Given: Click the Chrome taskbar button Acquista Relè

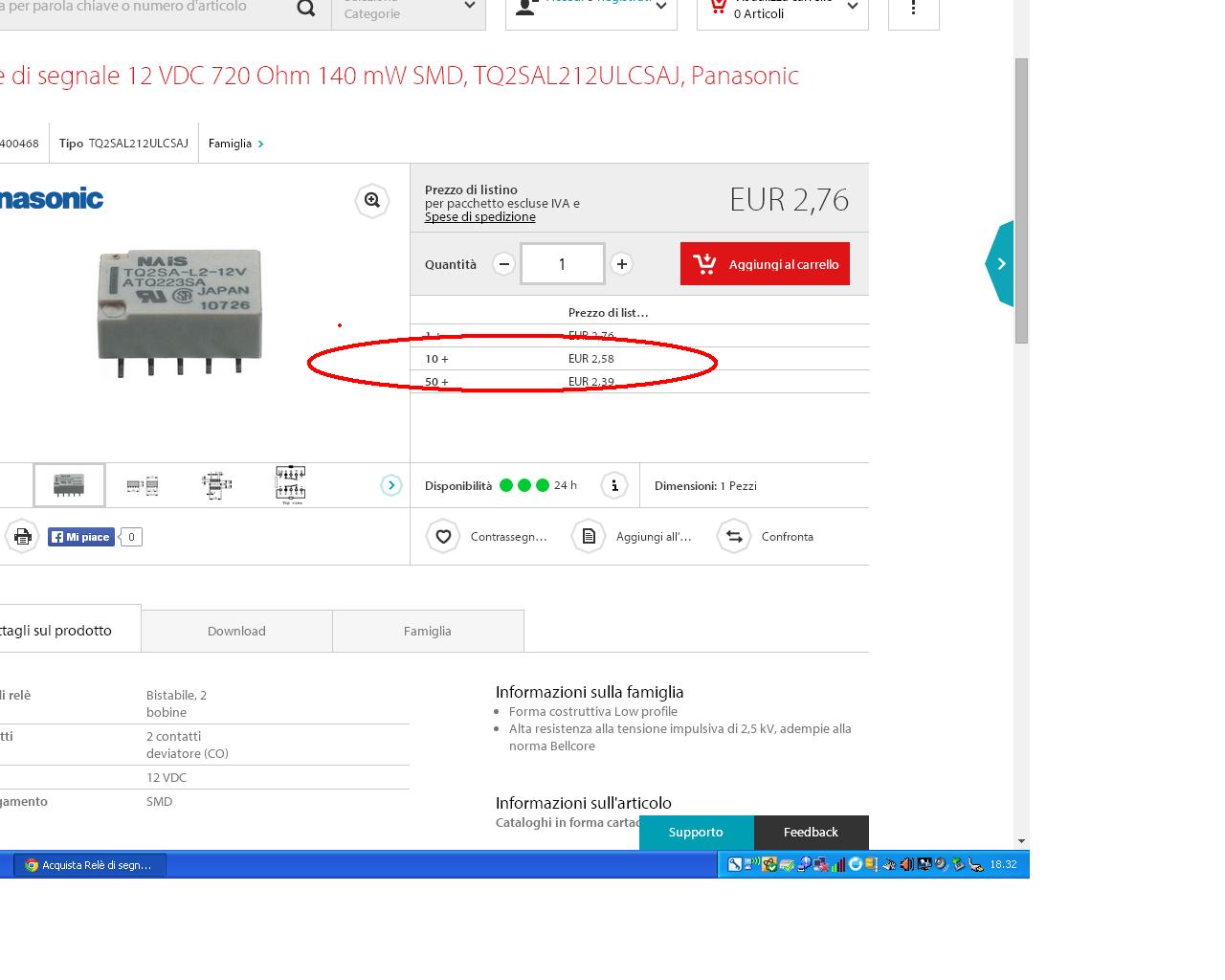Looking at the screenshot, I should click(x=90, y=865).
